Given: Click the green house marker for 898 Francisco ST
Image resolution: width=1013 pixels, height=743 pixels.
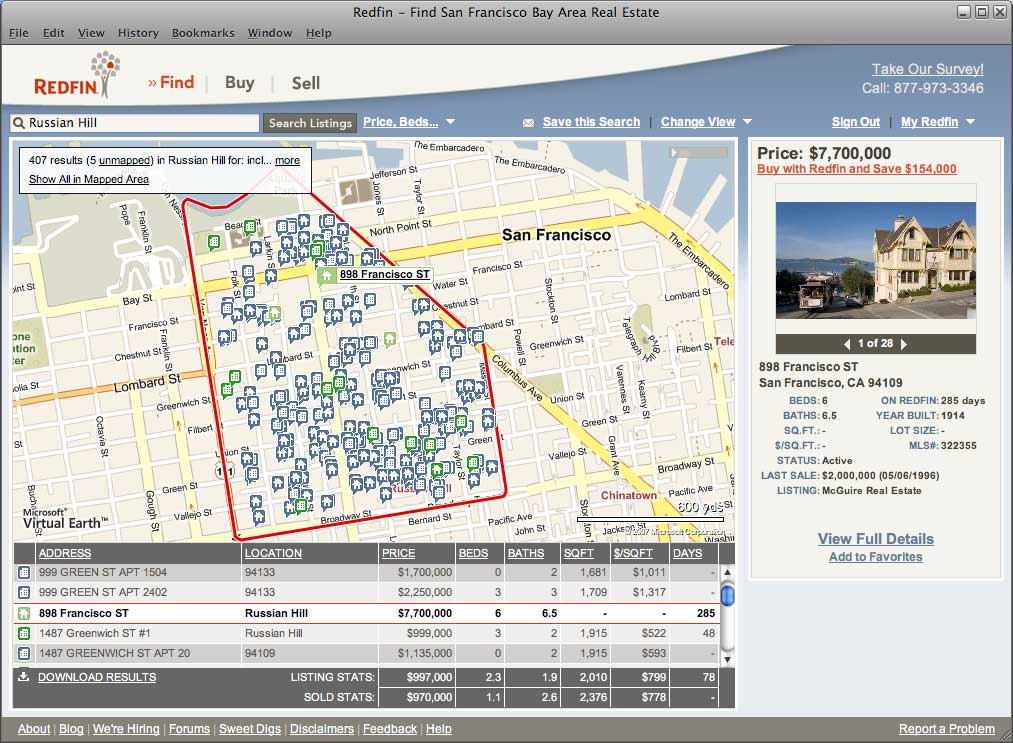Looking at the screenshot, I should click(326, 274).
